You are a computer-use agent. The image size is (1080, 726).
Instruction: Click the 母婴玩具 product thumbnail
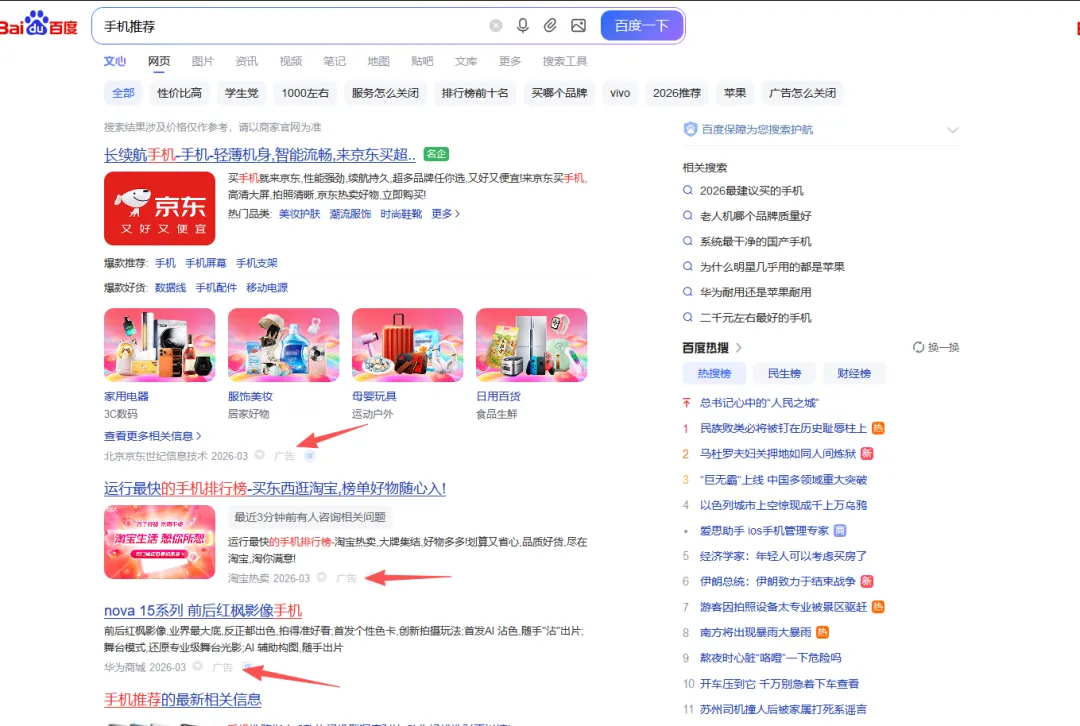point(408,344)
